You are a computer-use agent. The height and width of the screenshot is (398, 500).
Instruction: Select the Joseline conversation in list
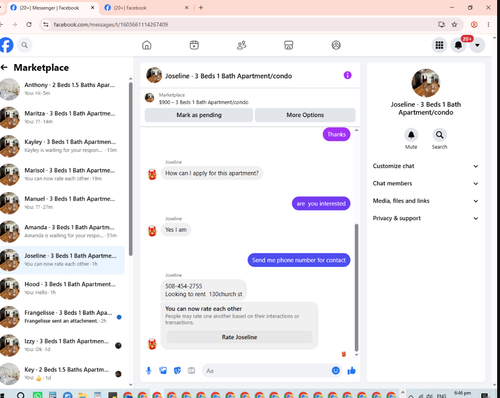62,260
